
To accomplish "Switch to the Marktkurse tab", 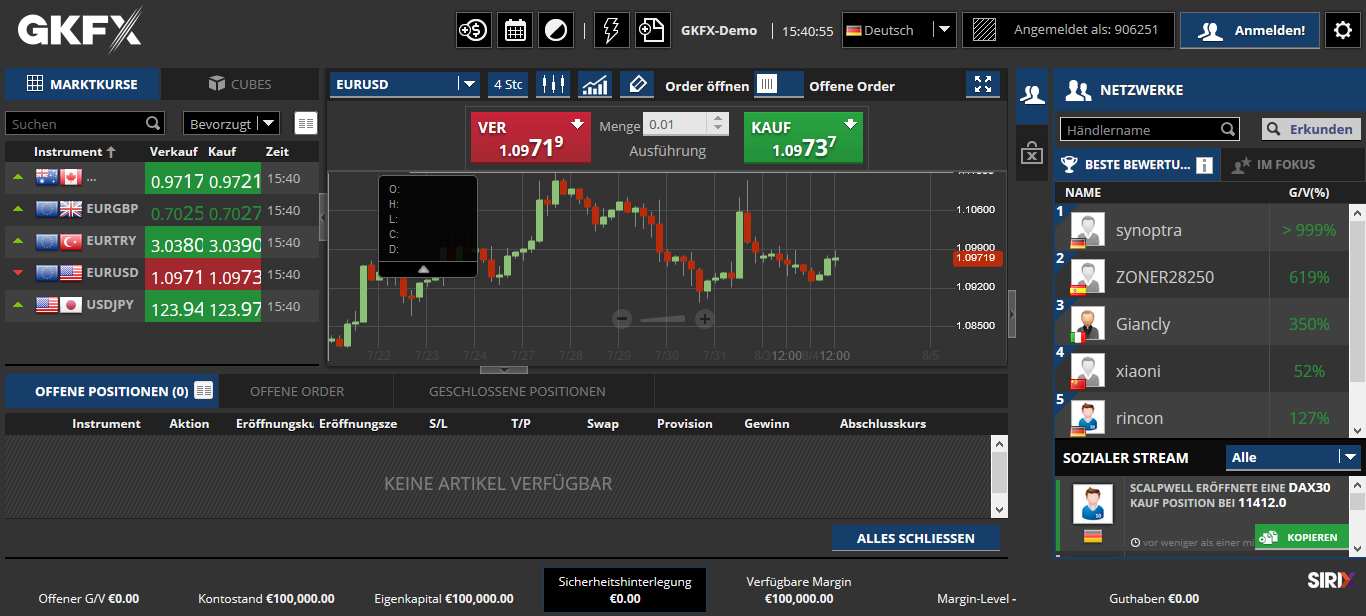I will 82,84.
